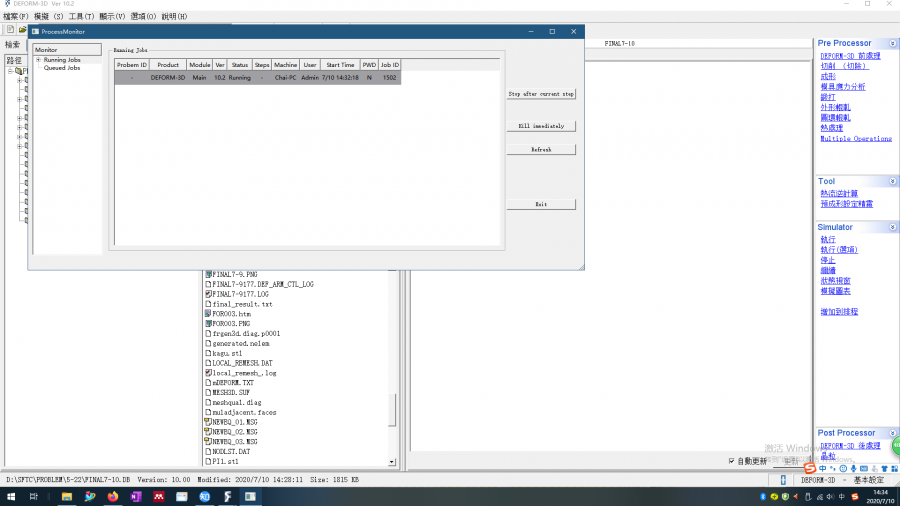Viewport: 900px width, 506px height.
Task: Select the NEWEQ_01.MSG file icon
Action: [x=208, y=422]
